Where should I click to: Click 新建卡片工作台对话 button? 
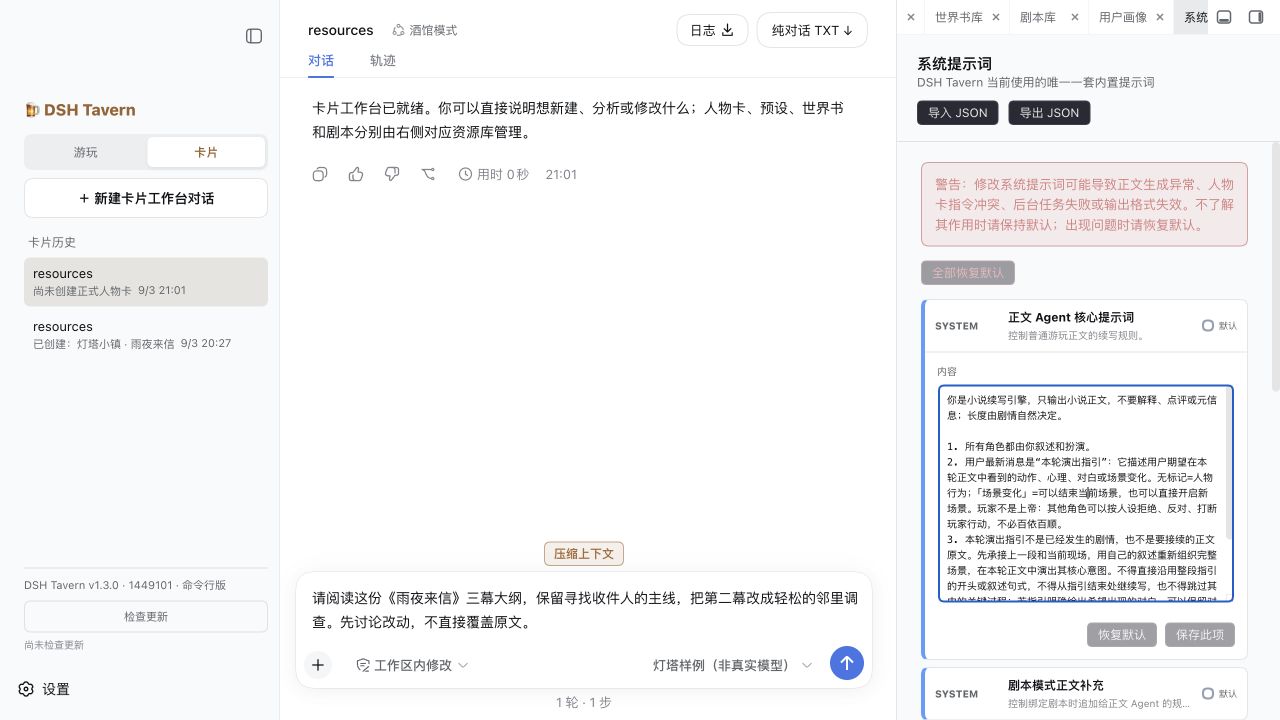(146, 198)
